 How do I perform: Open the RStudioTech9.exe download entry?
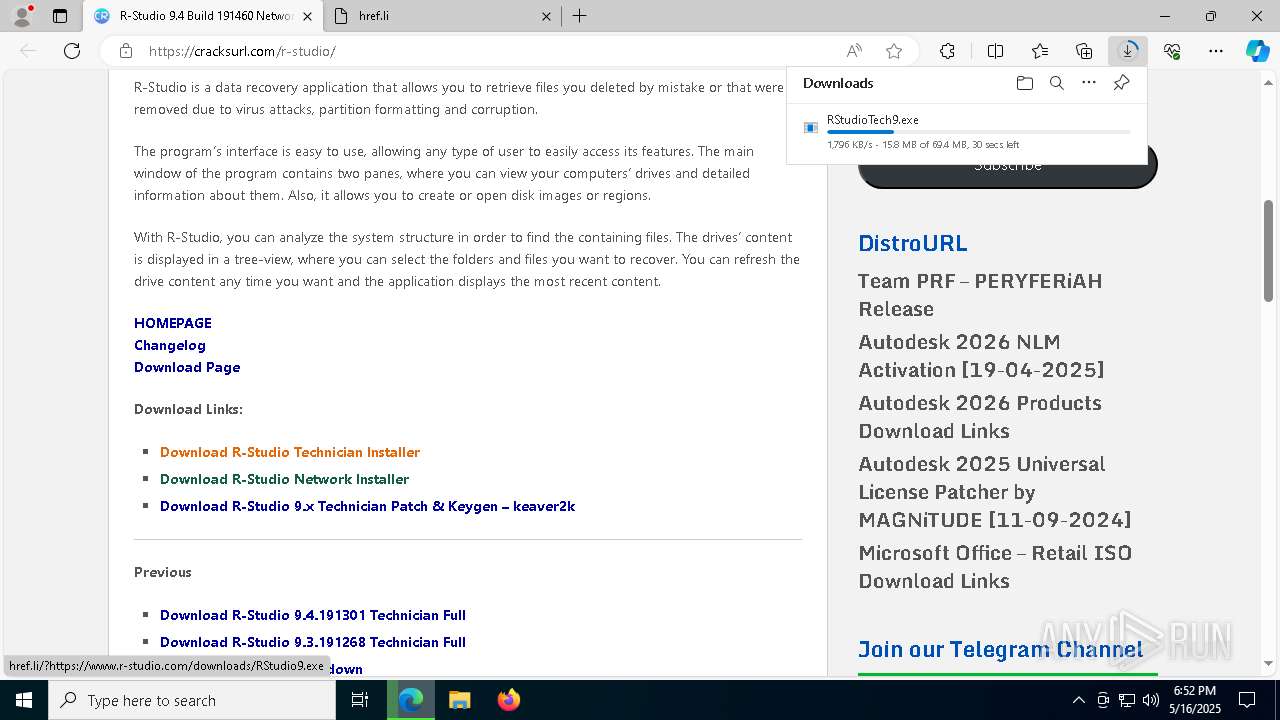coord(967,132)
